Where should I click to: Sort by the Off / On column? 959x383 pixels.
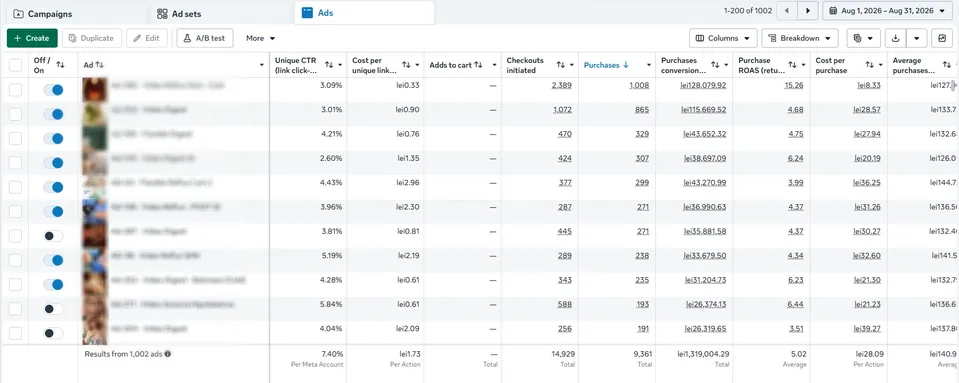[60, 65]
